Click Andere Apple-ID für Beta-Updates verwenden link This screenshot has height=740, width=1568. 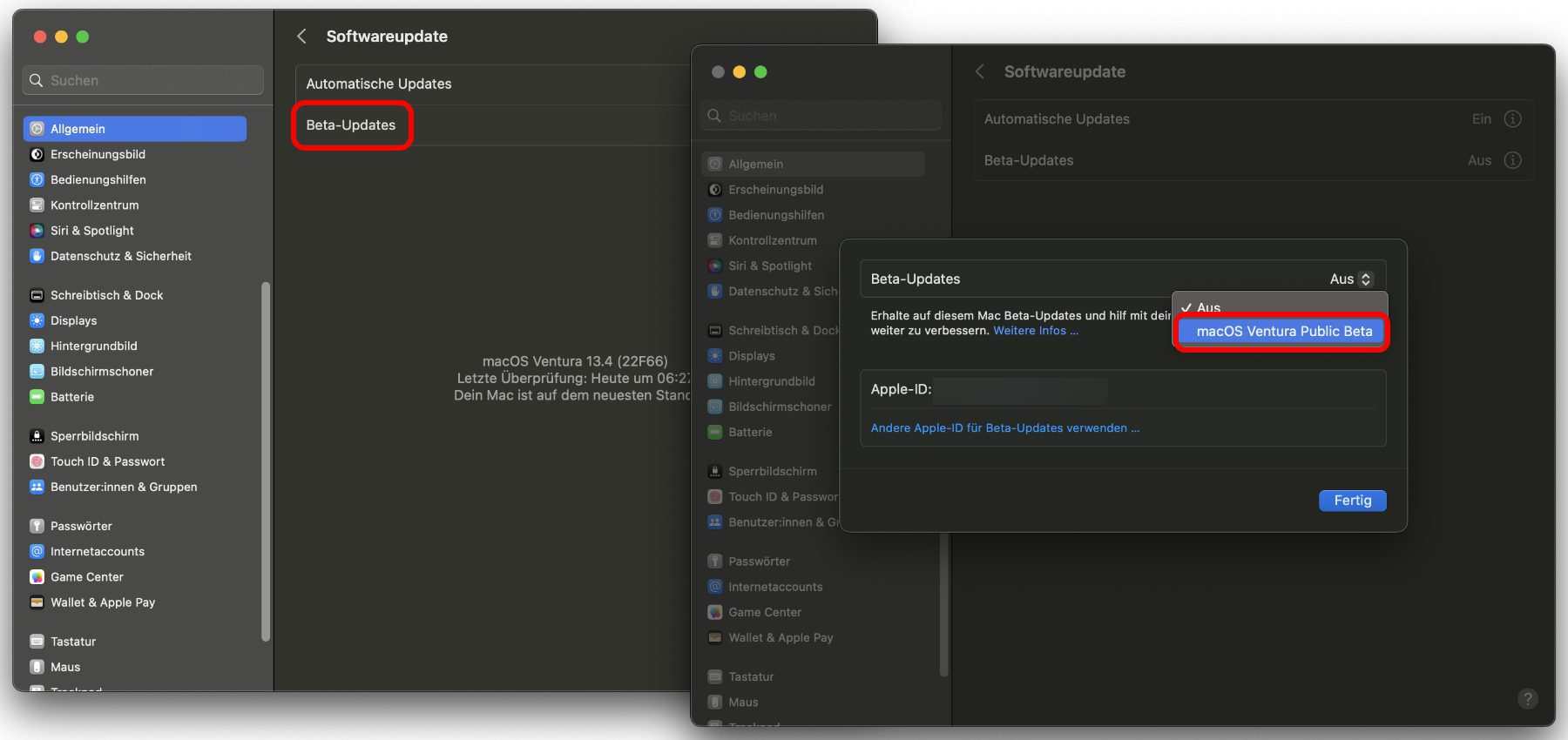[1004, 428]
